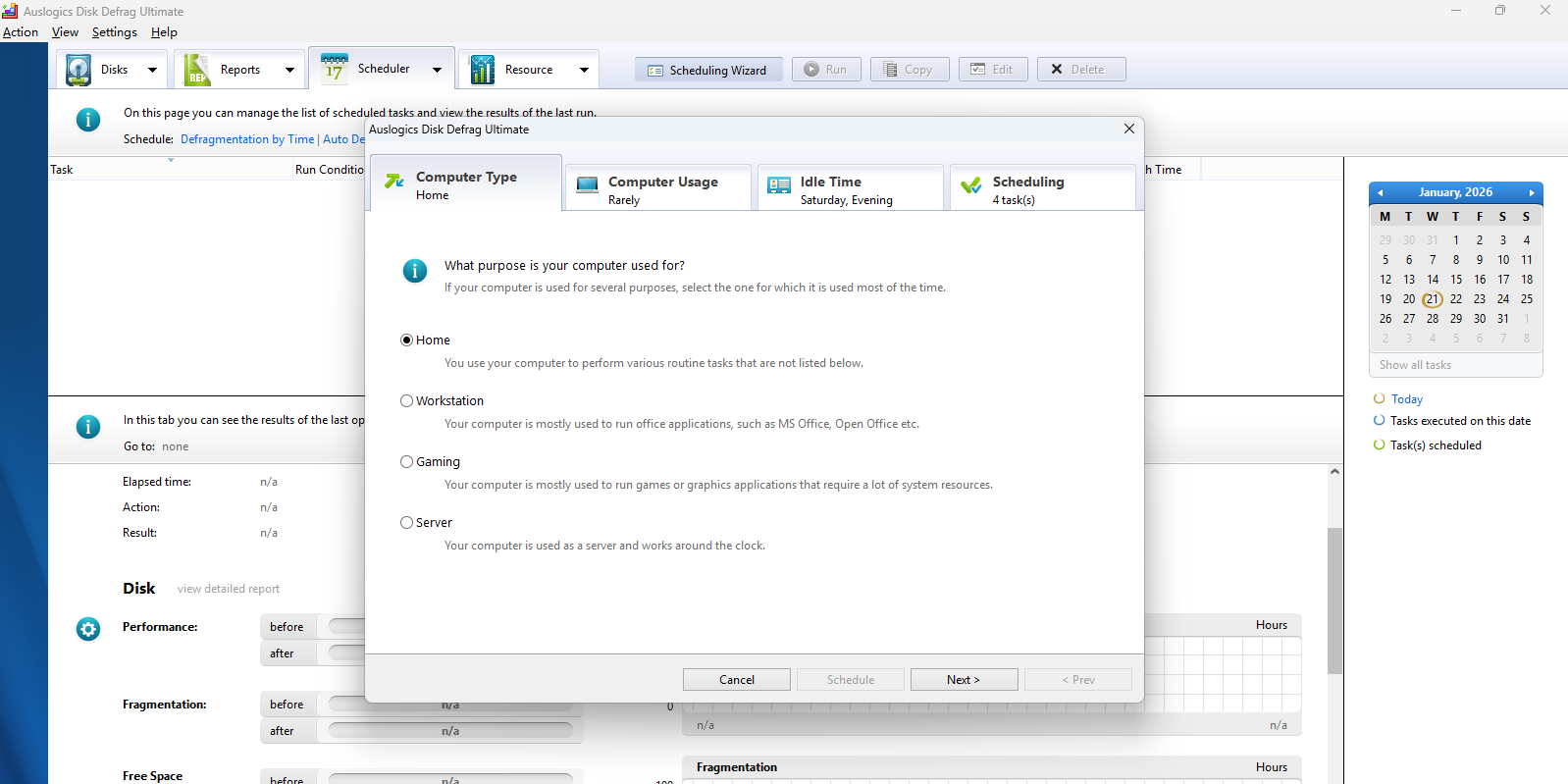Select January 15 in the calendar
Screen dimensions: 1568x784
click(1456, 280)
